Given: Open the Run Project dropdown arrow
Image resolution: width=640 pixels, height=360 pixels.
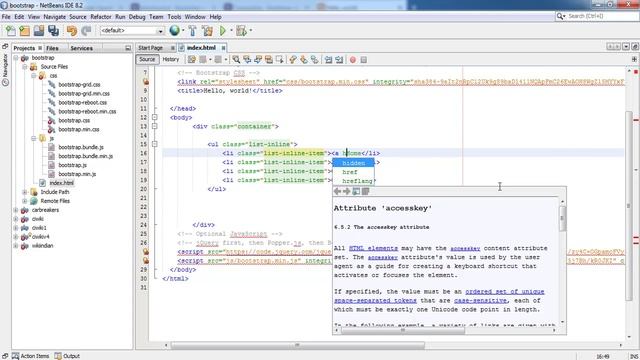Looking at the screenshot, I should point(231,31).
